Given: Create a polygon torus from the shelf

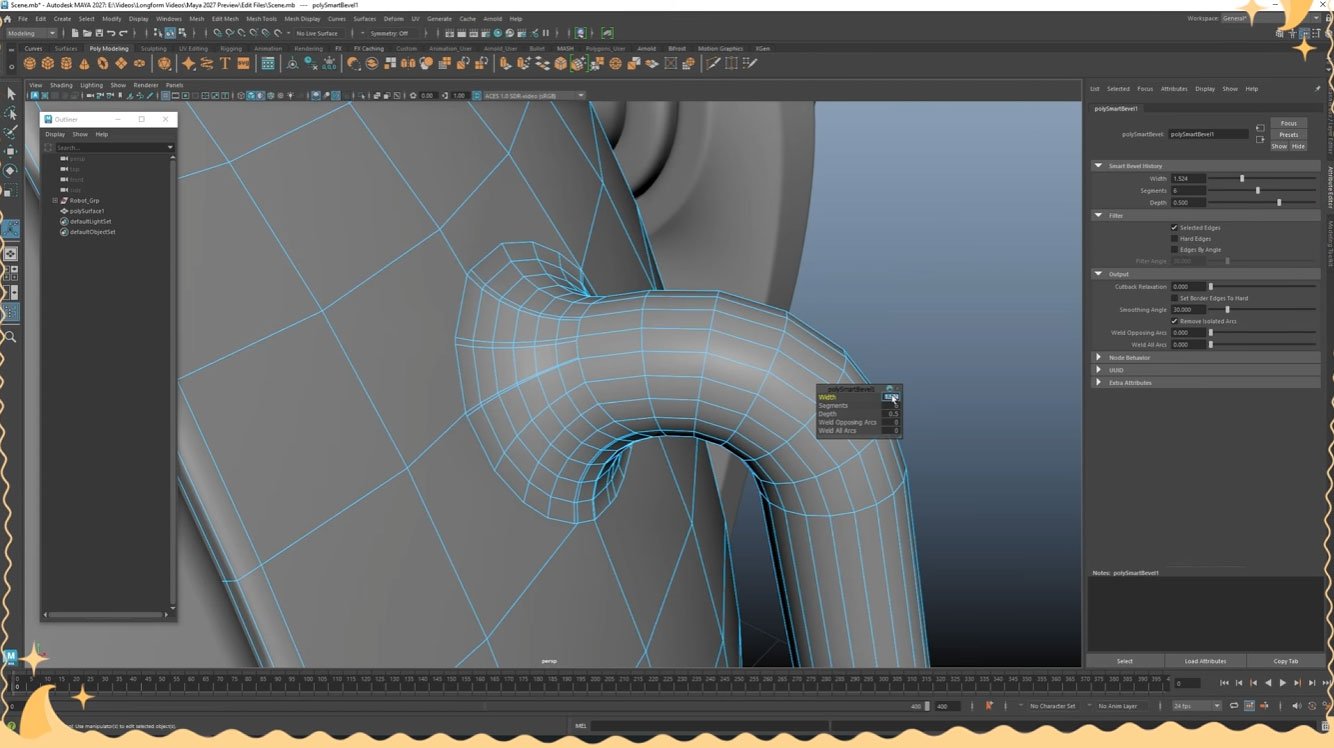Looking at the screenshot, I should pos(103,63).
